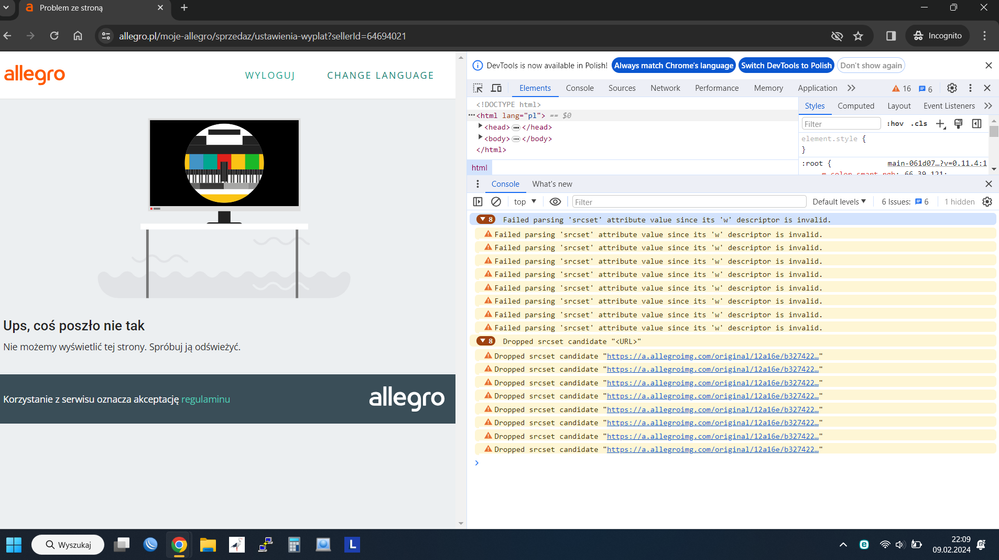Viewport: 999px width, 560px height.
Task: Open What's new drawer tab
Action: click(x=552, y=184)
